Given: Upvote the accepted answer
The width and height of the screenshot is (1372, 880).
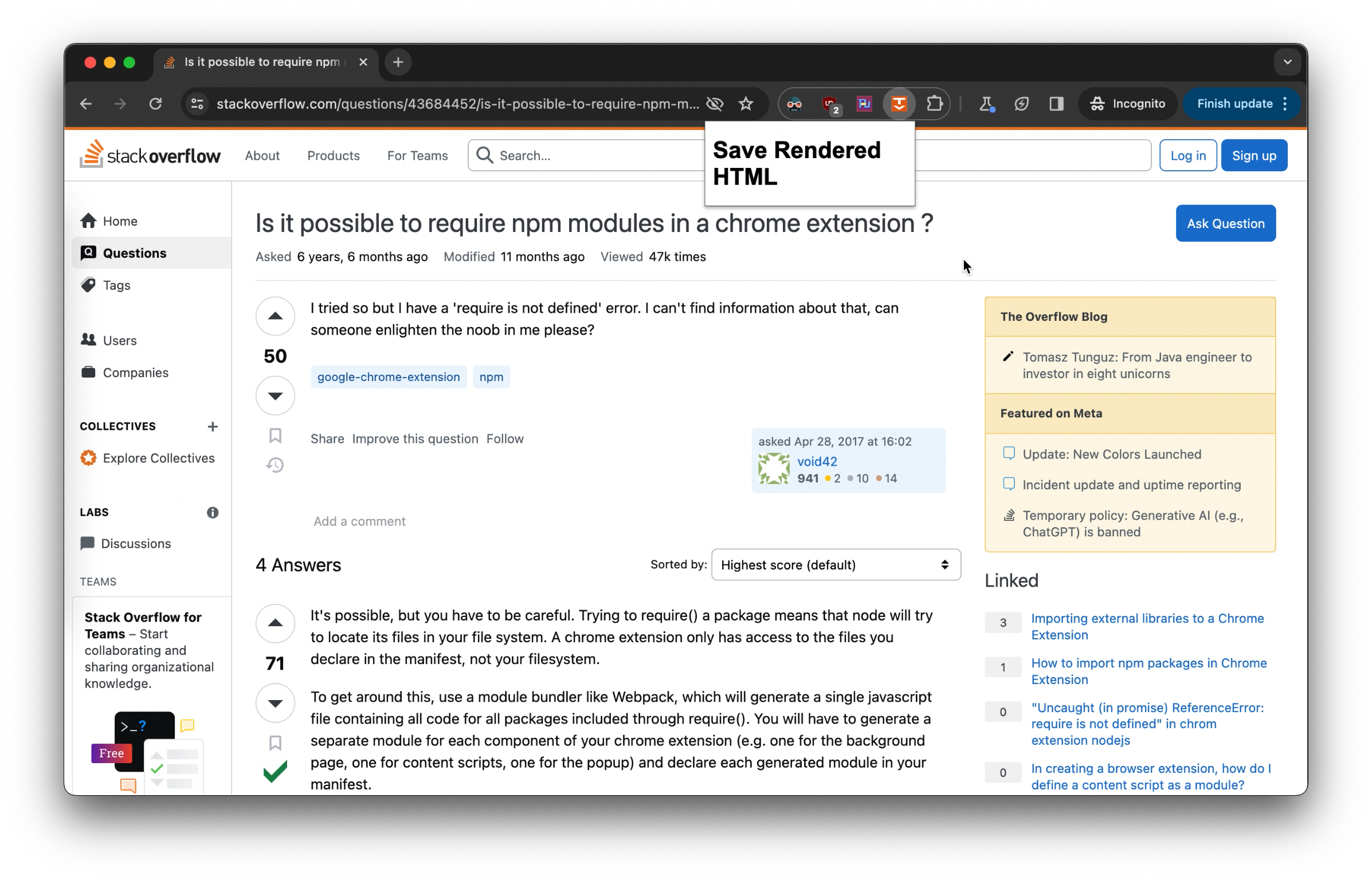Looking at the screenshot, I should click(x=275, y=623).
